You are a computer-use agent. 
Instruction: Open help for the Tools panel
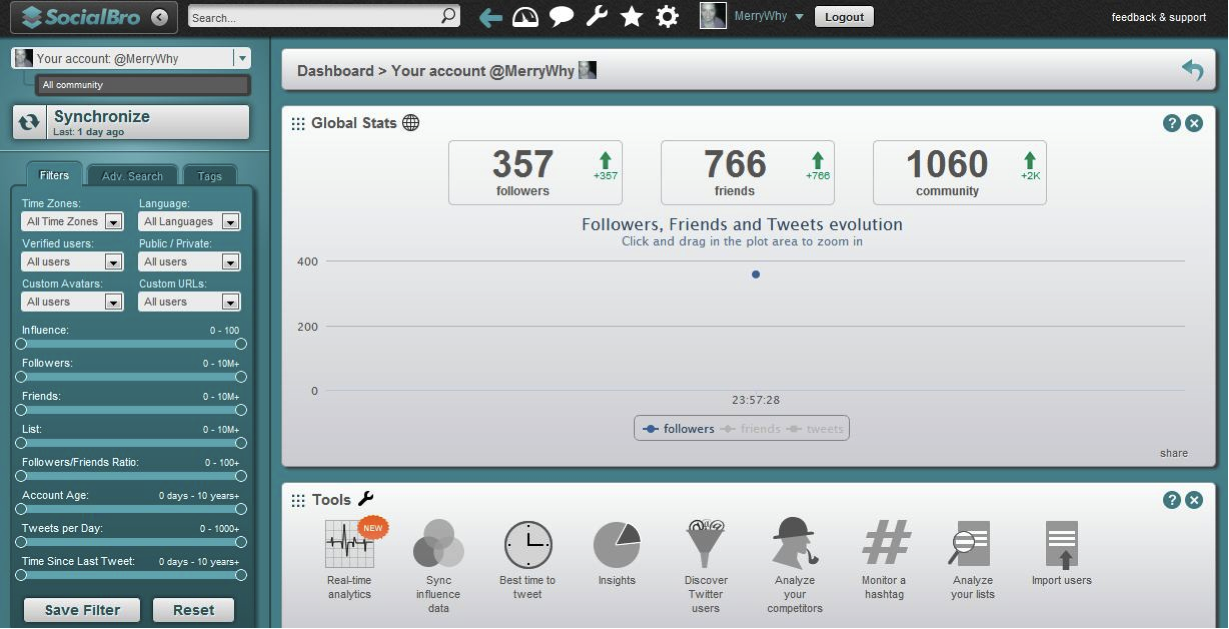(1172, 500)
